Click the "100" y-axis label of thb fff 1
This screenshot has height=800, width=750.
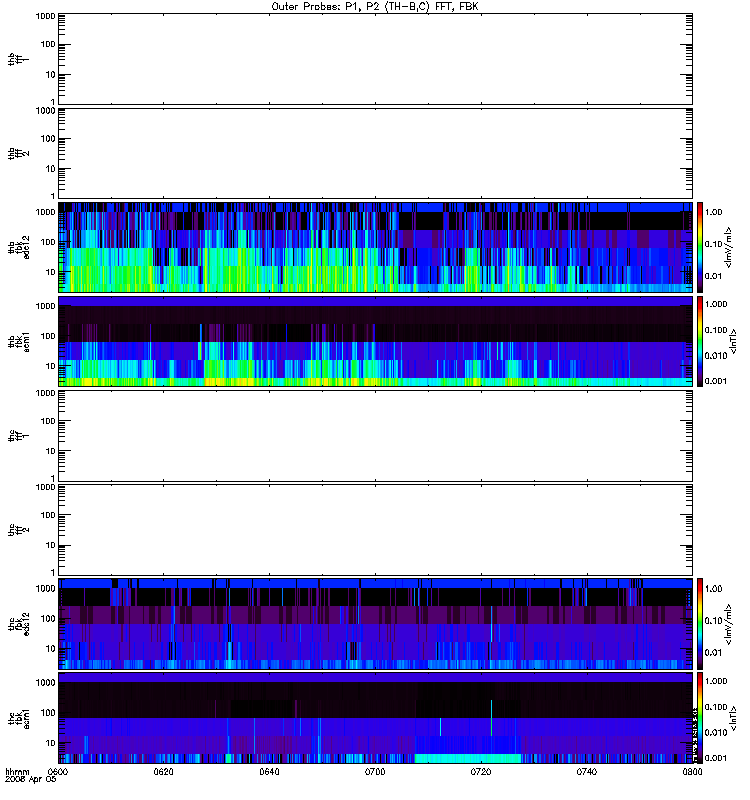coord(48,44)
